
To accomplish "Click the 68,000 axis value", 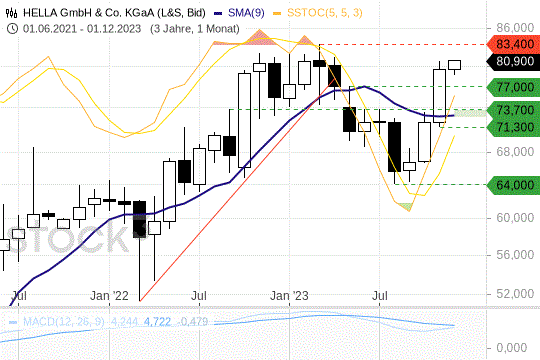I will (x=515, y=152).
